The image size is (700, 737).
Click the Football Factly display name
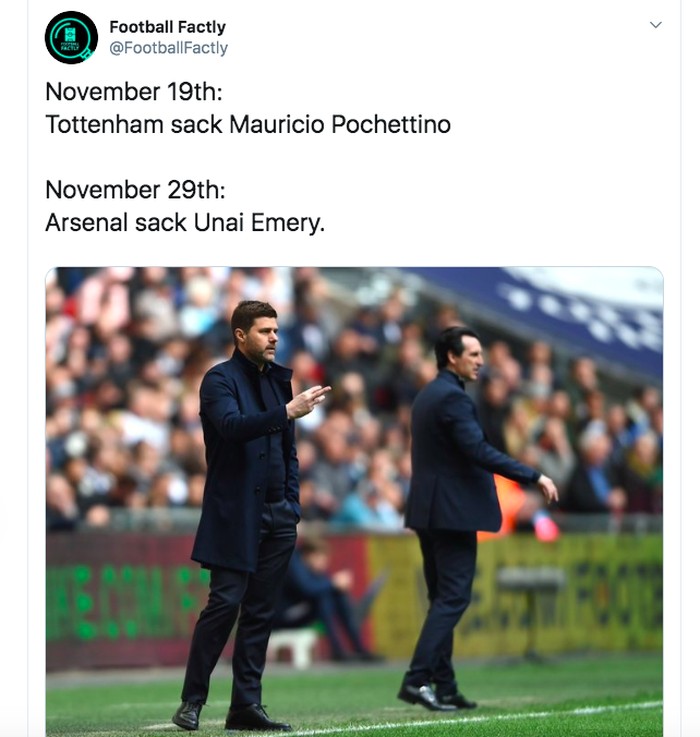coord(167,27)
